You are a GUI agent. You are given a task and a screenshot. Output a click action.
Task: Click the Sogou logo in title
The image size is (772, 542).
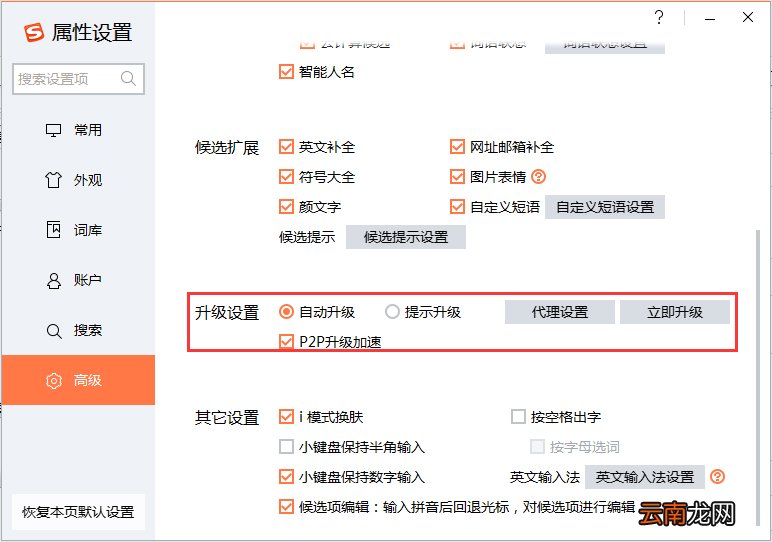coord(34,32)
